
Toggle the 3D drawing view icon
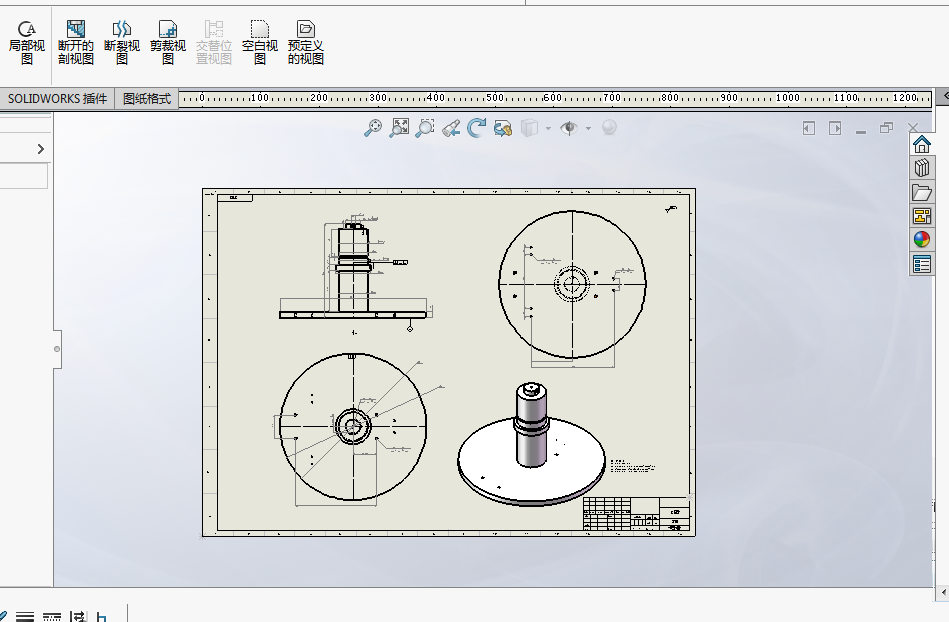pyautogui.click(x=503, y=128)
